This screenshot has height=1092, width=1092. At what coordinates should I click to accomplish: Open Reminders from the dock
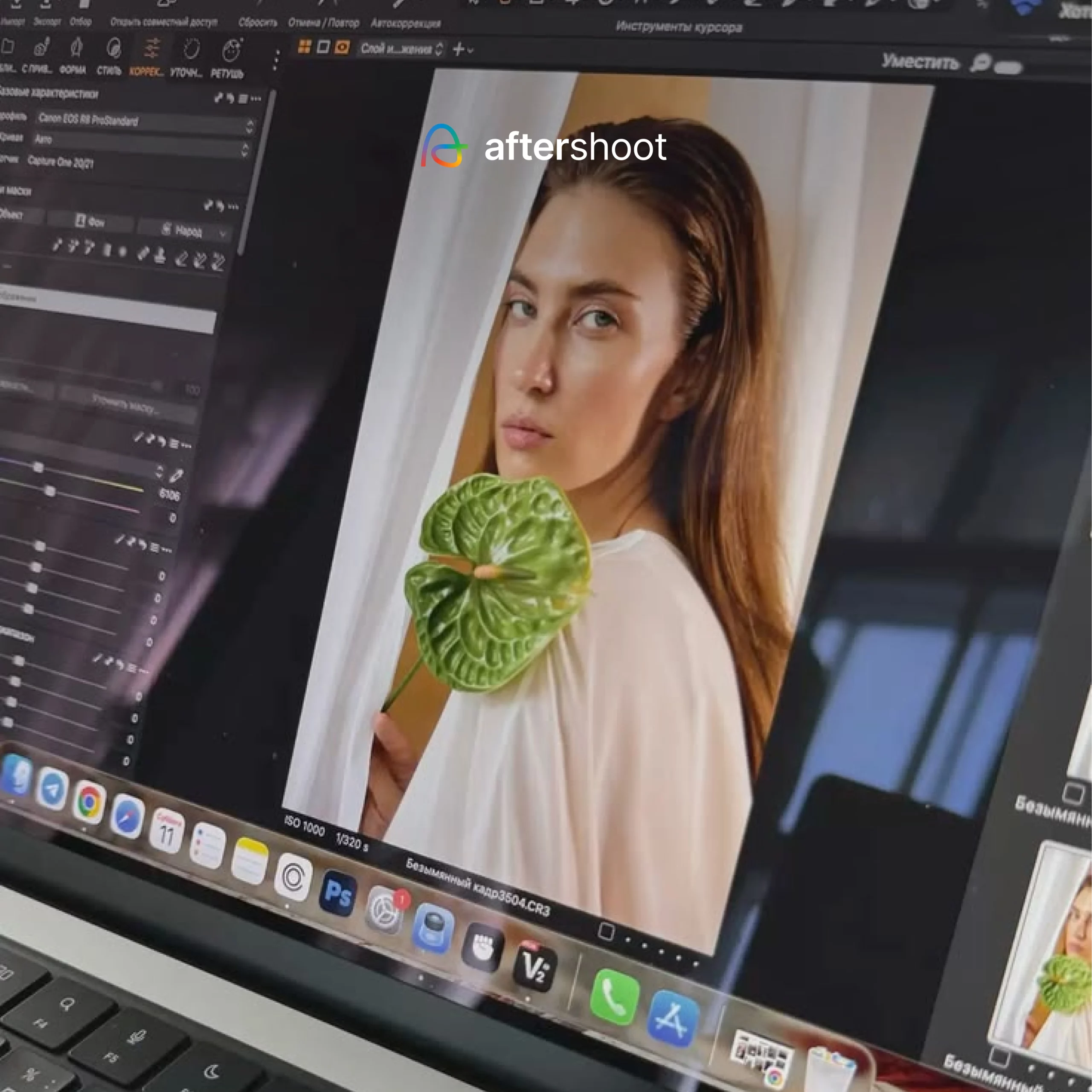click(207, 845)
